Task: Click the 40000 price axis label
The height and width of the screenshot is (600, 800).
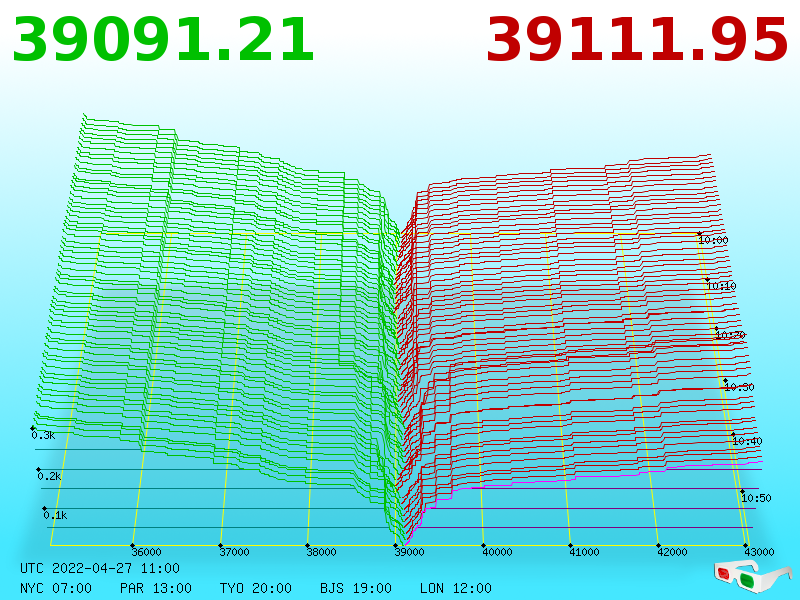Action: 497,552
